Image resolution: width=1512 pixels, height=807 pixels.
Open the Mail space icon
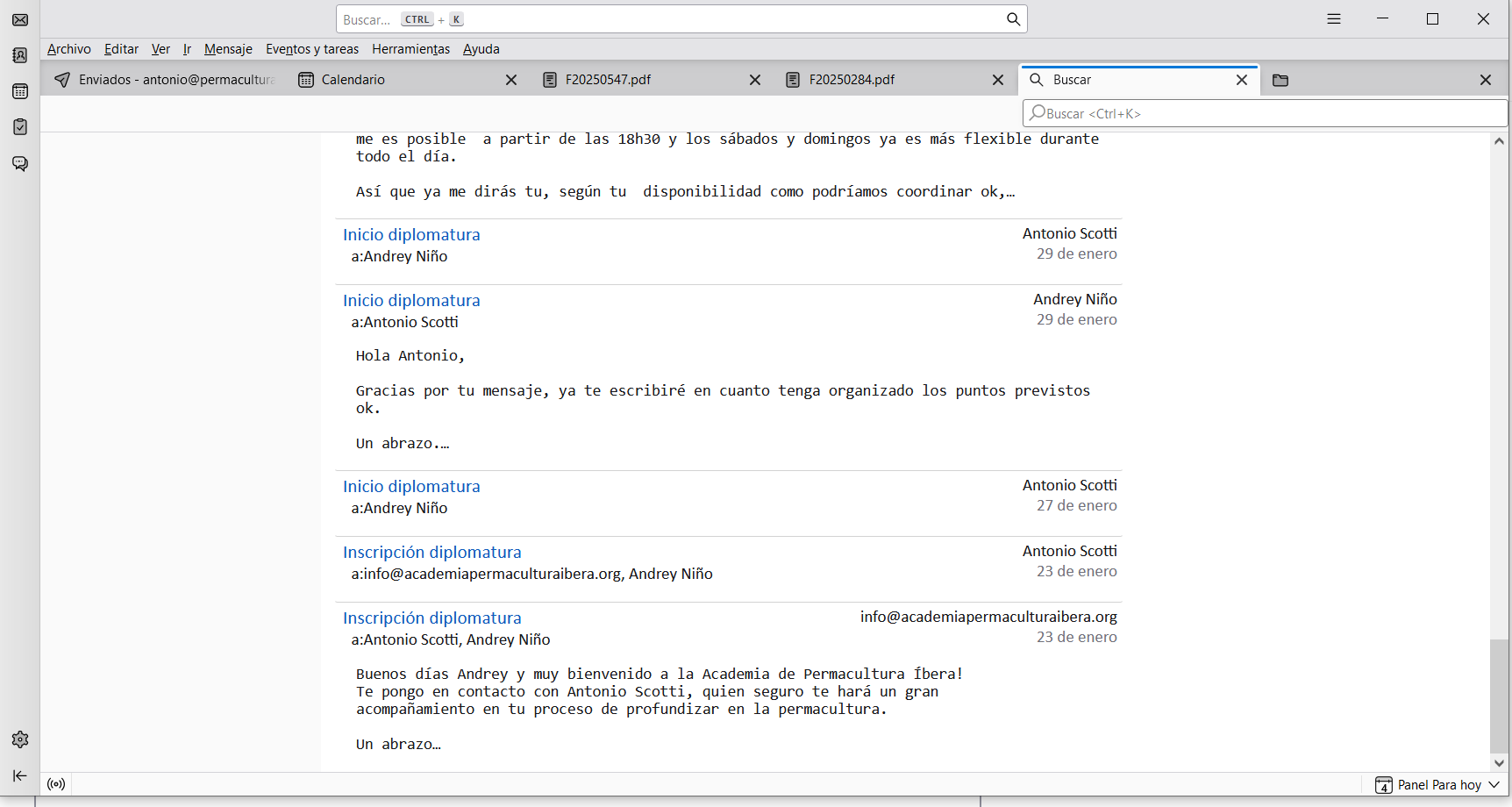pyautogui.click(x=20, y=19)
